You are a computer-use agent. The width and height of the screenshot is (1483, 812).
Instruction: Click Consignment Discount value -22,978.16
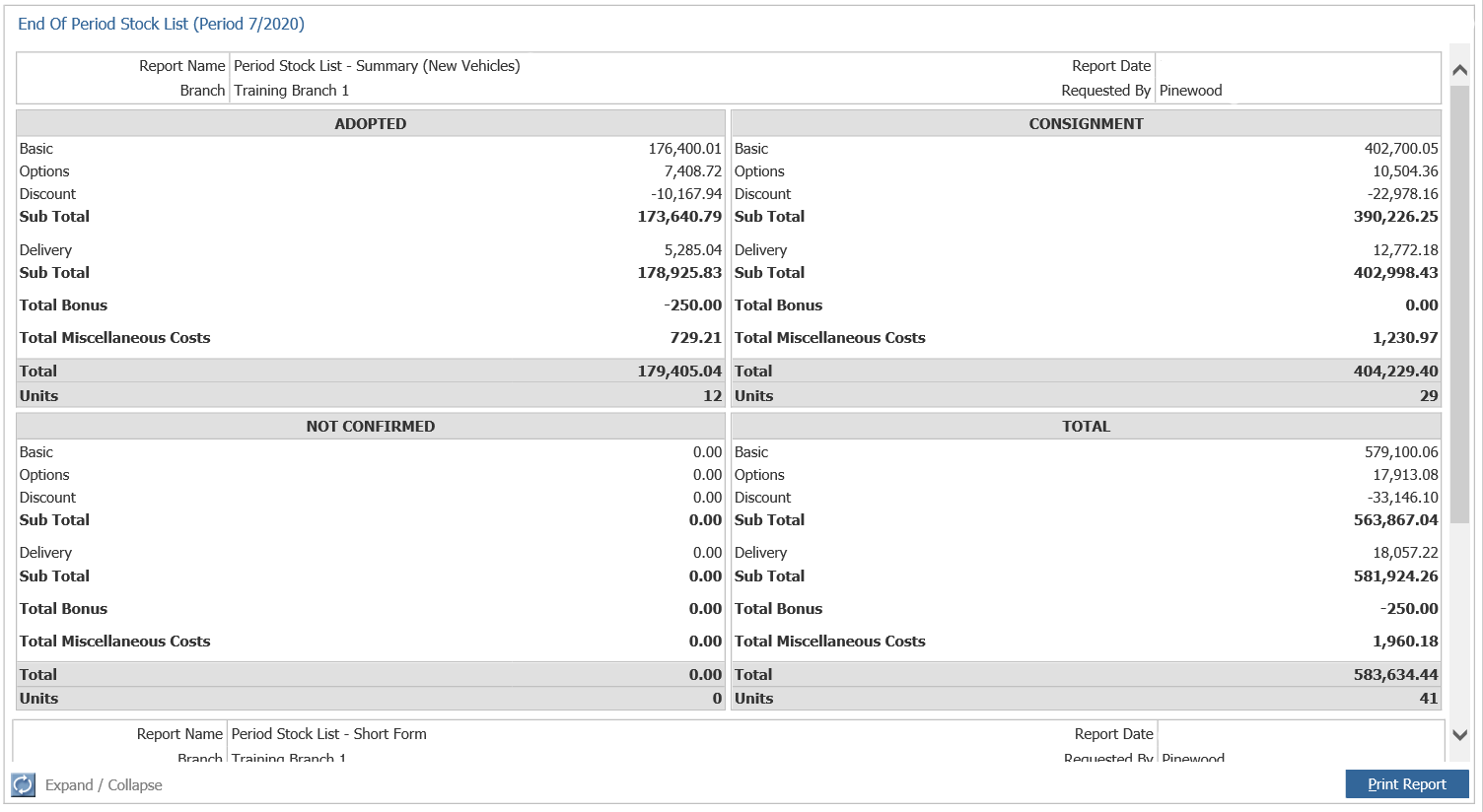(x=1402, y=194)
